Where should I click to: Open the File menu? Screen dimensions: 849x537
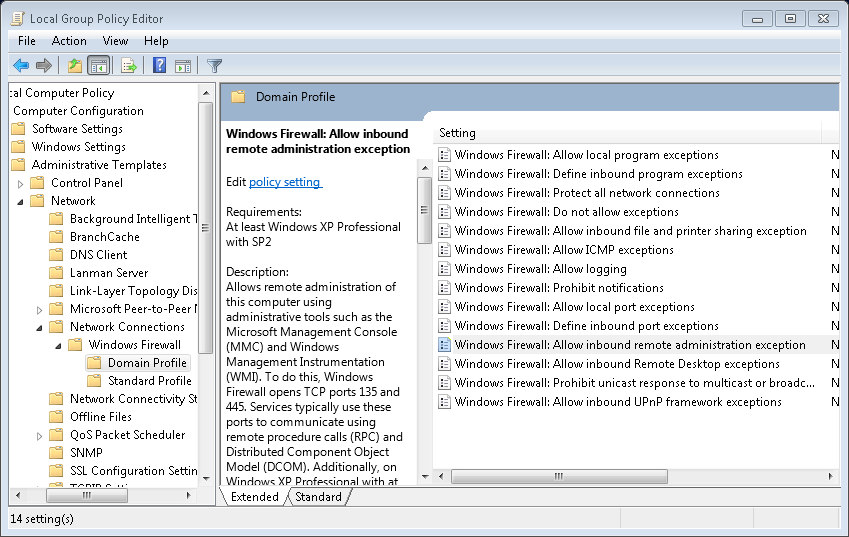point(27,41)
